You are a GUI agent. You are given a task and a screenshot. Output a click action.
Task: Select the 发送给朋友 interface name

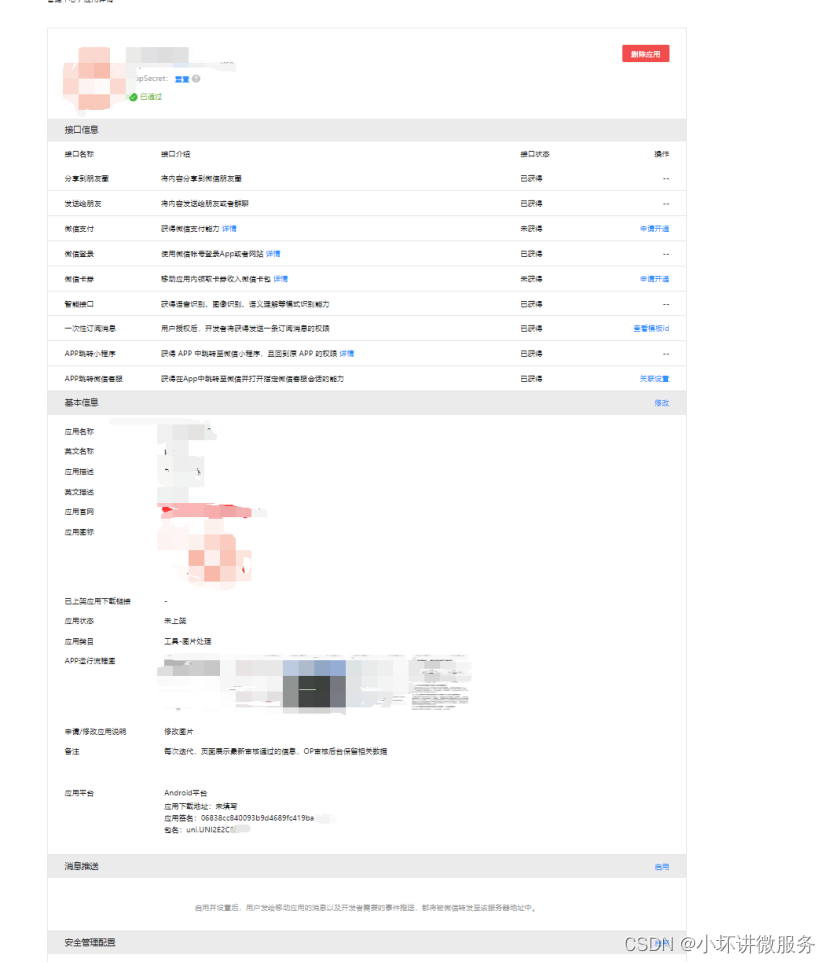pyautogui.click(x=83, y=204)
